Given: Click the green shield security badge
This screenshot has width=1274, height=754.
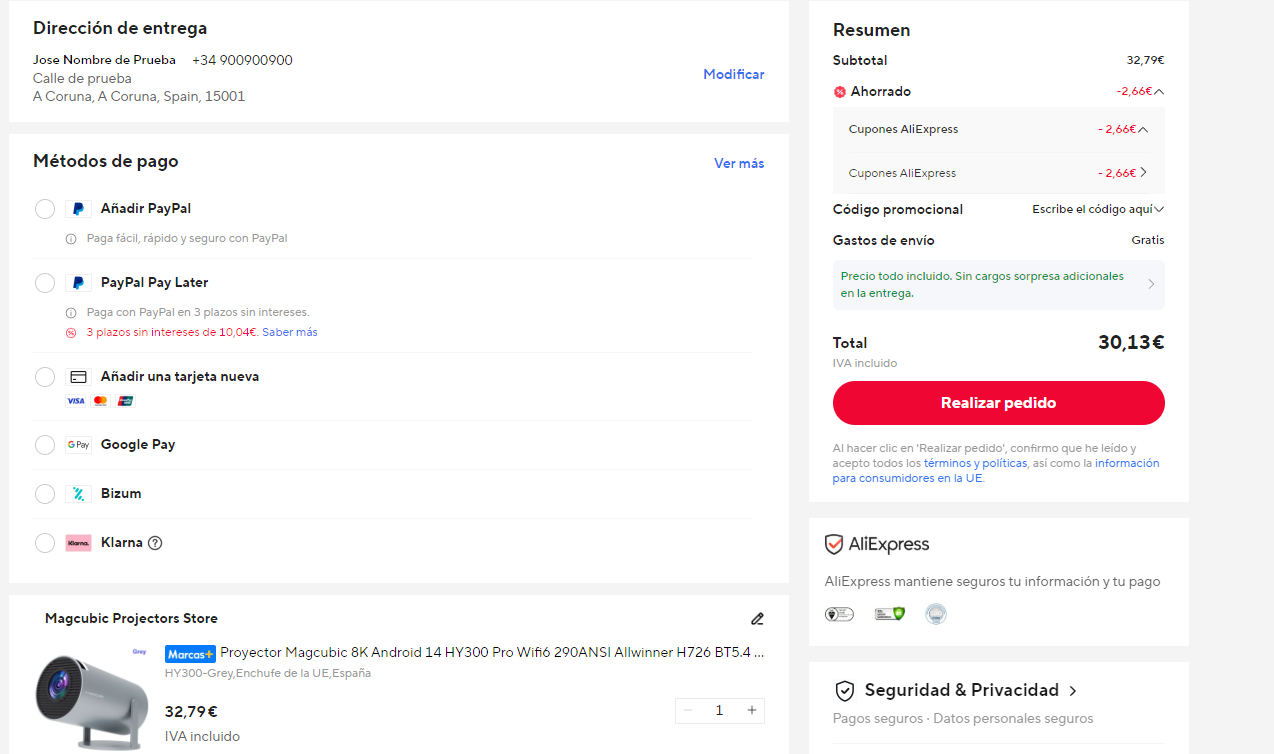Looking at the screenshot, I should pos(889,614).
